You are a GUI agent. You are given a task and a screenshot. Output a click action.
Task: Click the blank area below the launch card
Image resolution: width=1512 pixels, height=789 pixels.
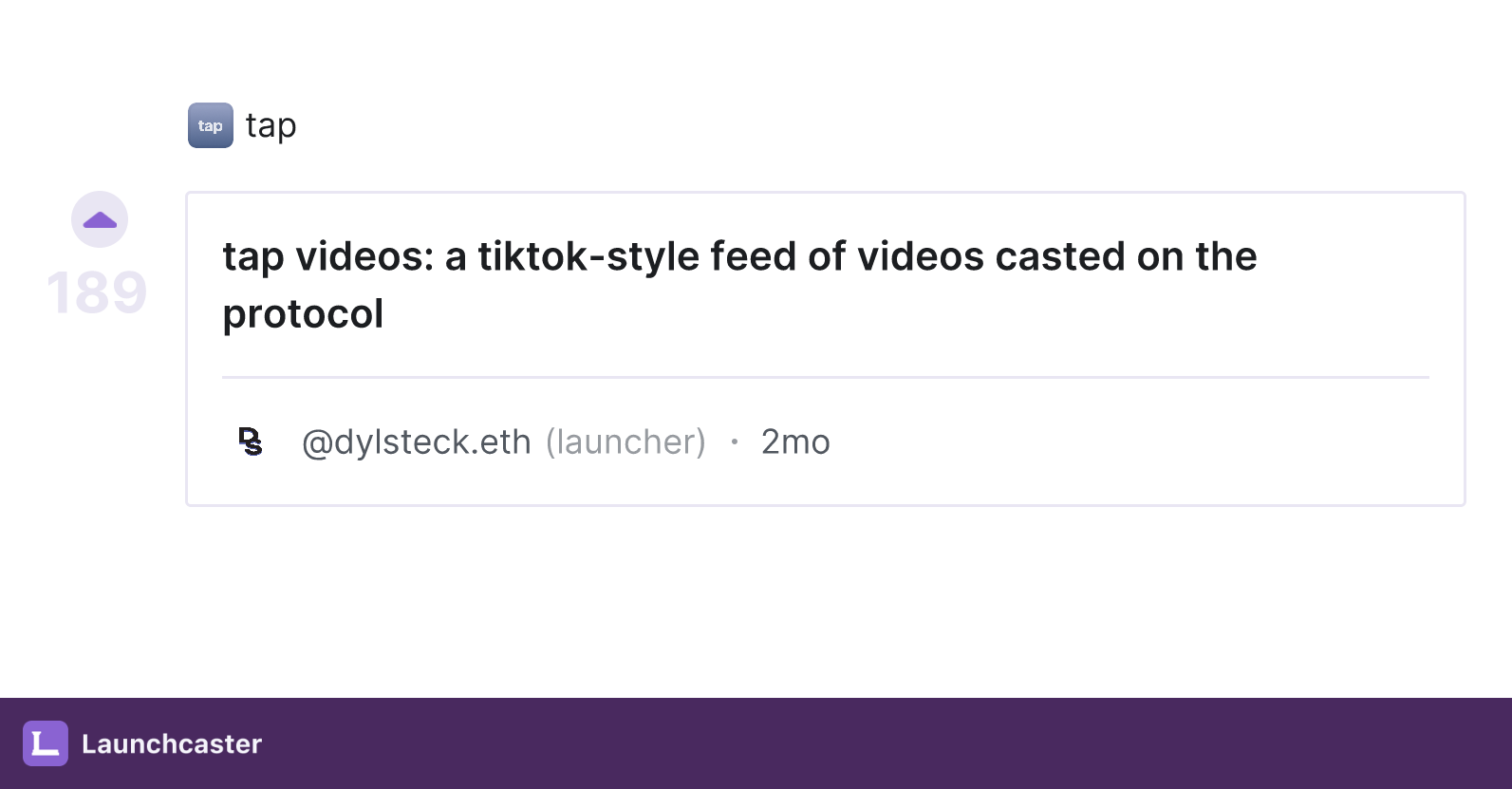click(826, 600)
